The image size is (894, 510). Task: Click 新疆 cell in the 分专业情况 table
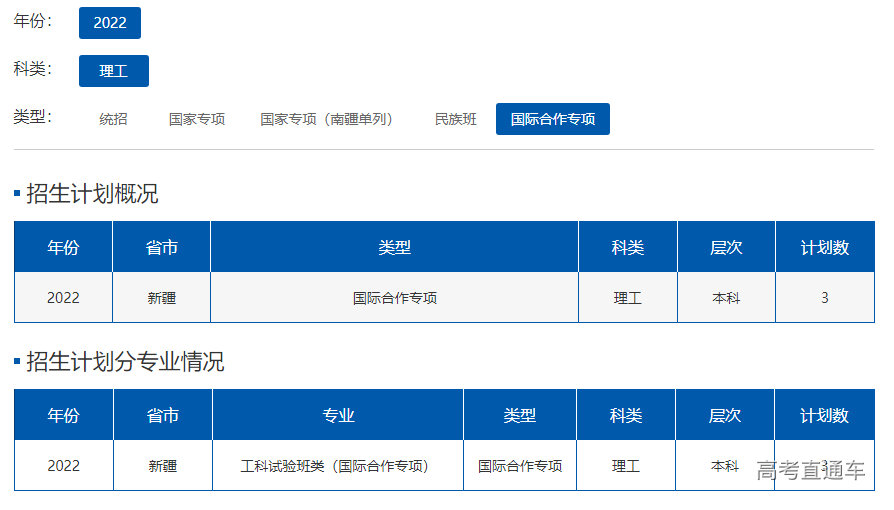163,466
